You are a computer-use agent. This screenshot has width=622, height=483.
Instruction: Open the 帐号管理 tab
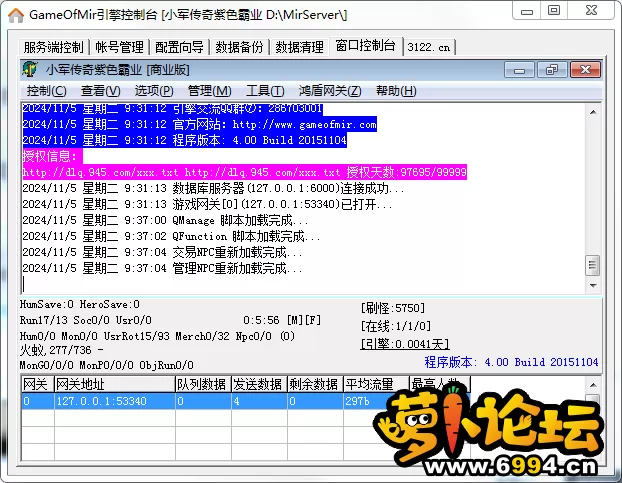[x=119, y=47]
